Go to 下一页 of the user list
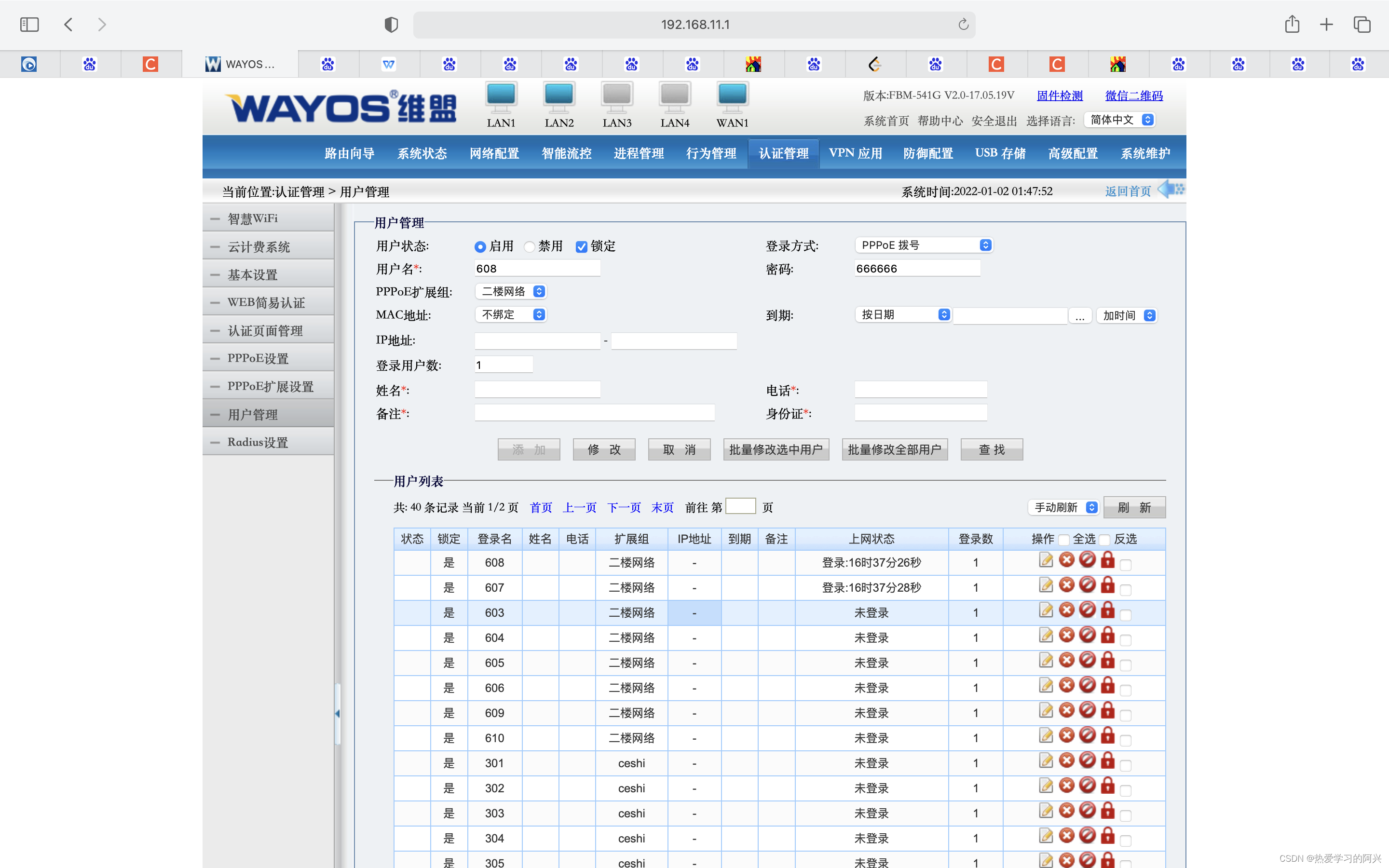Image resolution: width=1389 pixels, height=868 pixels. click(624, 507)
